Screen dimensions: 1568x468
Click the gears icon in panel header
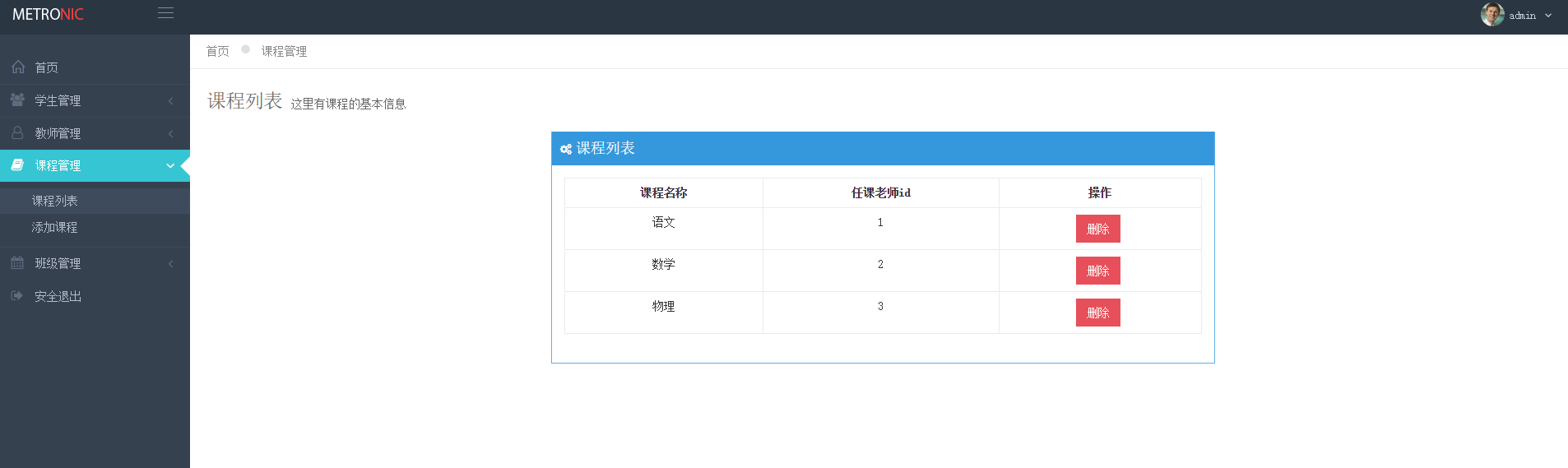pos(565,149)
